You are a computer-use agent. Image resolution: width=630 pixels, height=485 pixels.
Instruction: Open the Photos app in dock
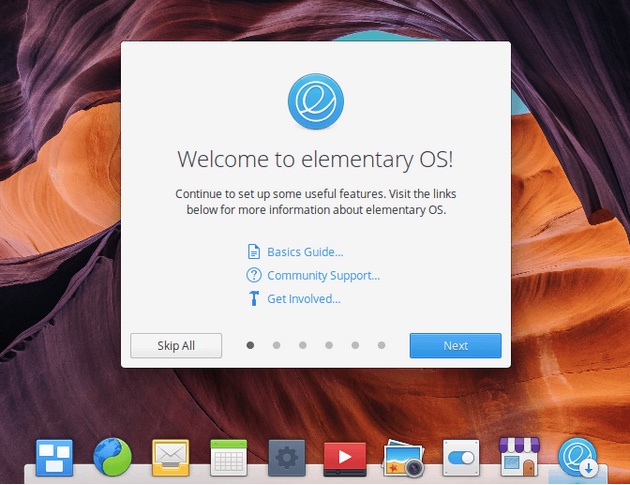403,458
